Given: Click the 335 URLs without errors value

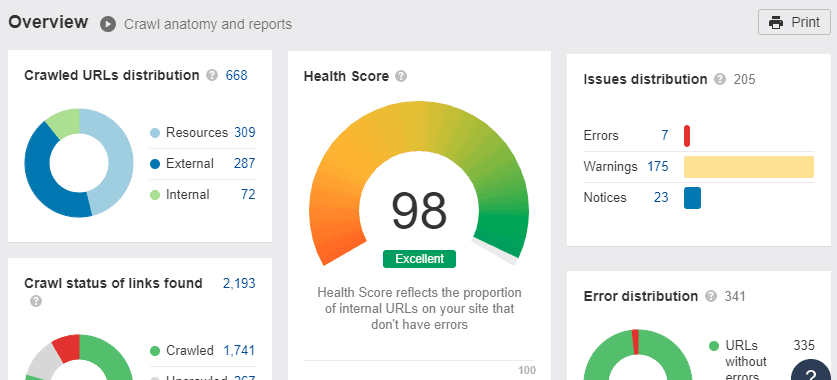Looking at the screenshot, I should 804,345.
